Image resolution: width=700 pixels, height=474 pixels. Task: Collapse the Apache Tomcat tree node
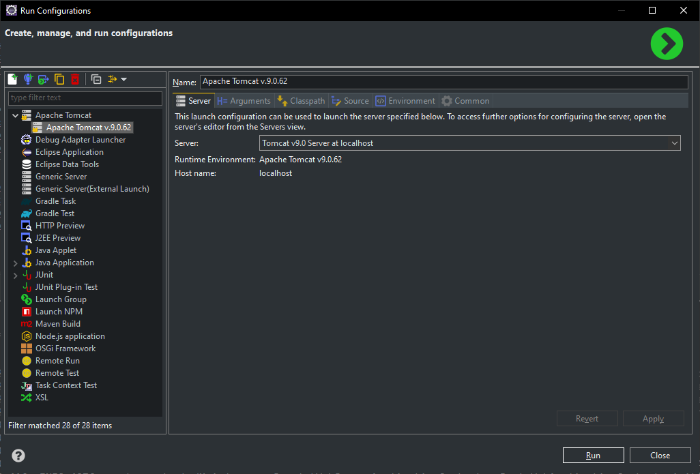14,116
